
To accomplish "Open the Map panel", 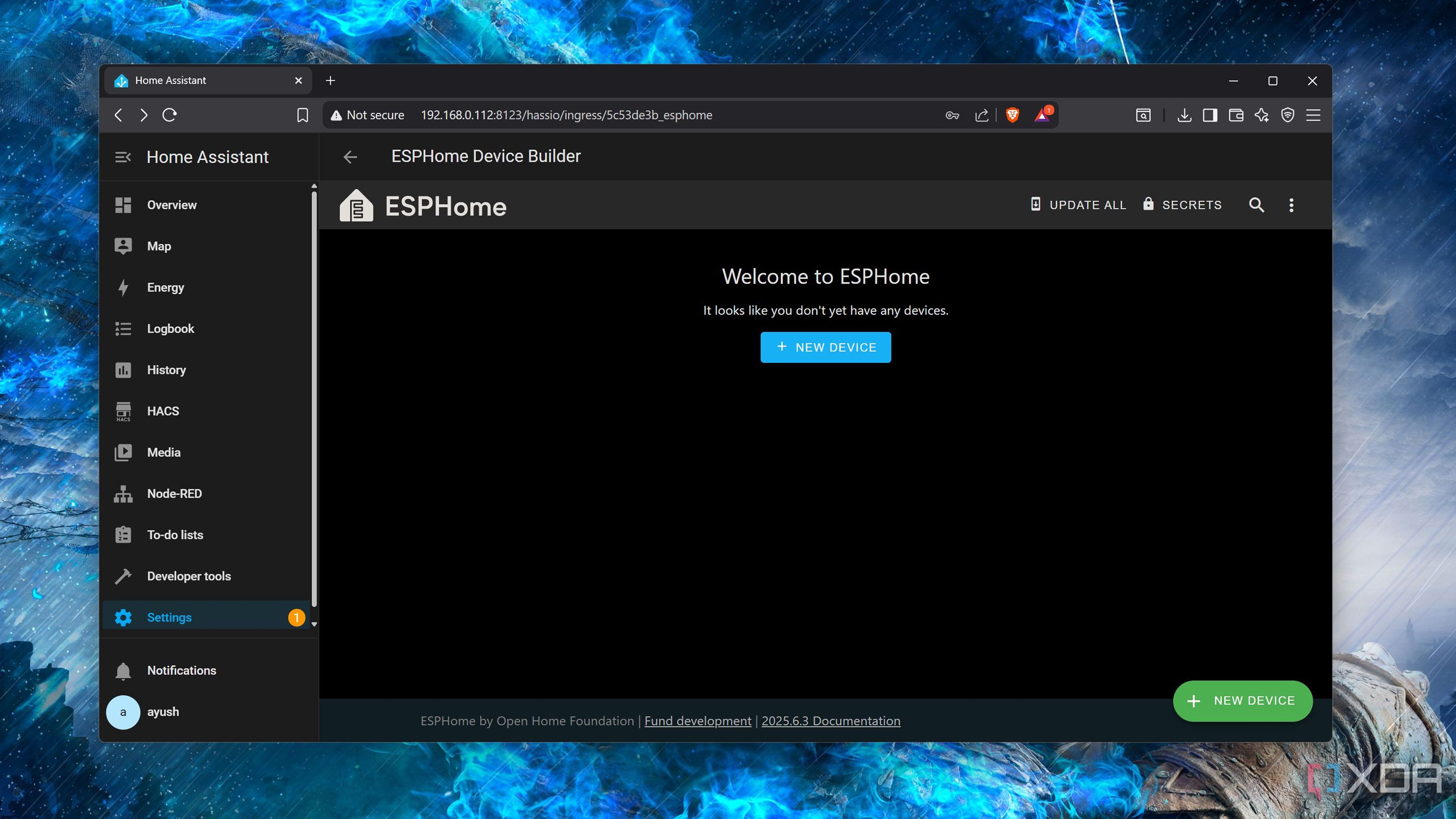I will (x=206, y=246).
